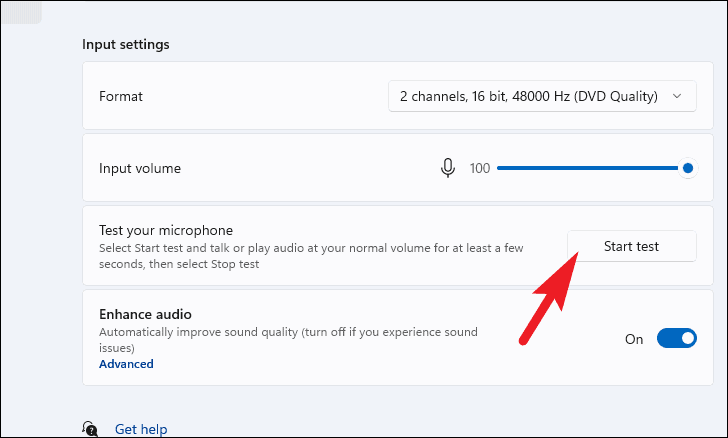Screen dimensions: 728x438
Task: Click the Input volume slider handle
Action: click(x=688, y=168)
